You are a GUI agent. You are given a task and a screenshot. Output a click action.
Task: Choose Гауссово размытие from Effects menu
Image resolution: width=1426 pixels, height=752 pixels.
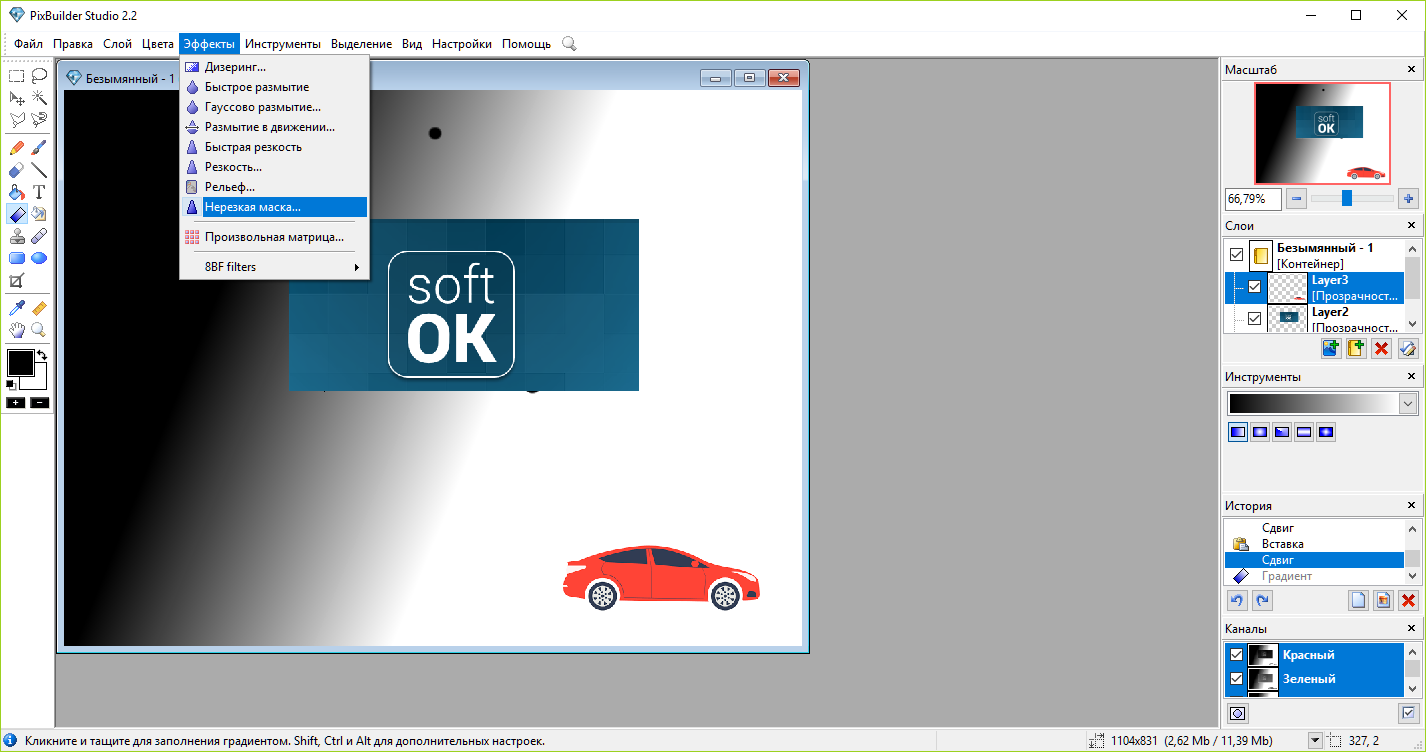[x=262, y=107]
